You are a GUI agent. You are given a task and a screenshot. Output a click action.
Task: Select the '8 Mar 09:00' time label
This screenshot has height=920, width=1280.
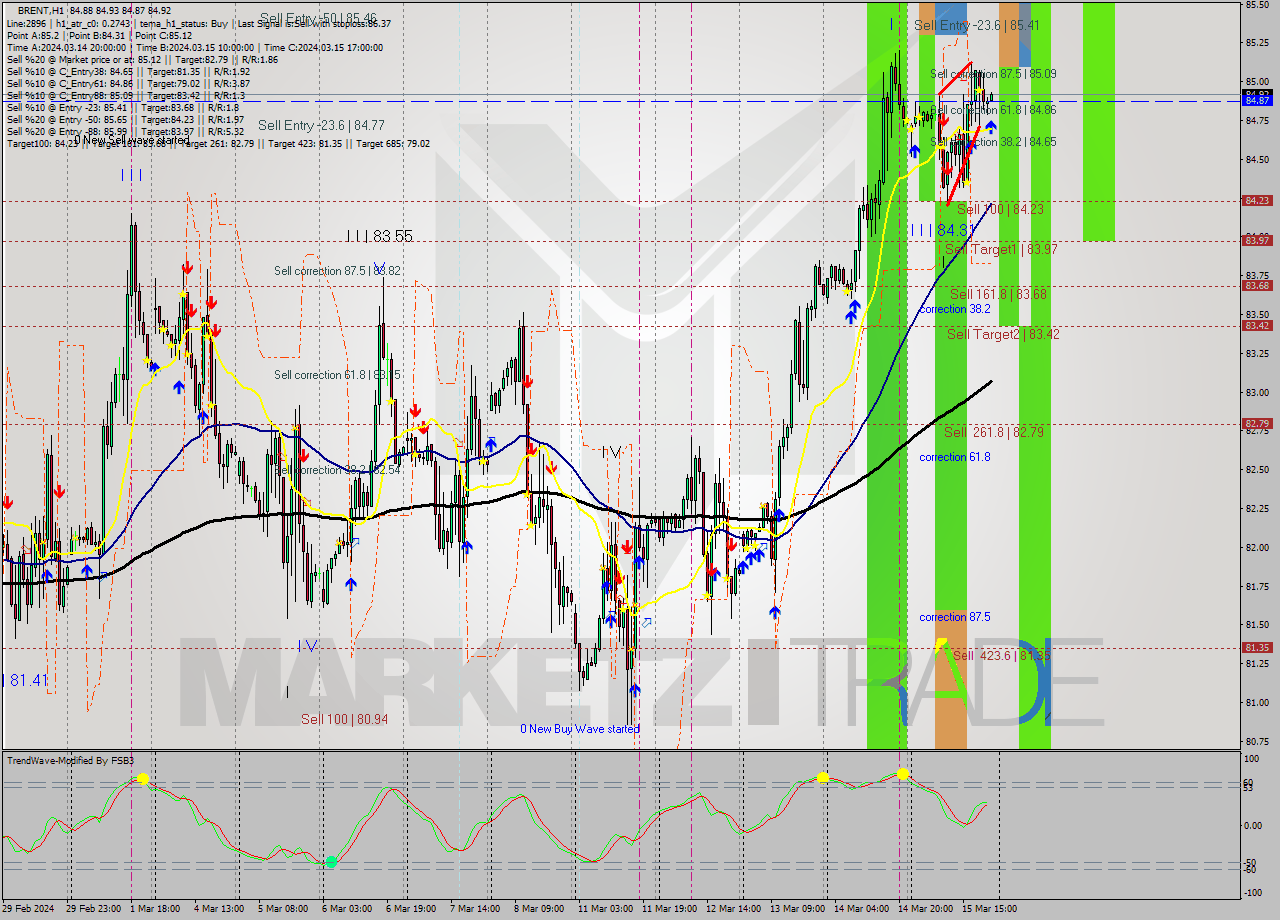(x=538, y=908)
